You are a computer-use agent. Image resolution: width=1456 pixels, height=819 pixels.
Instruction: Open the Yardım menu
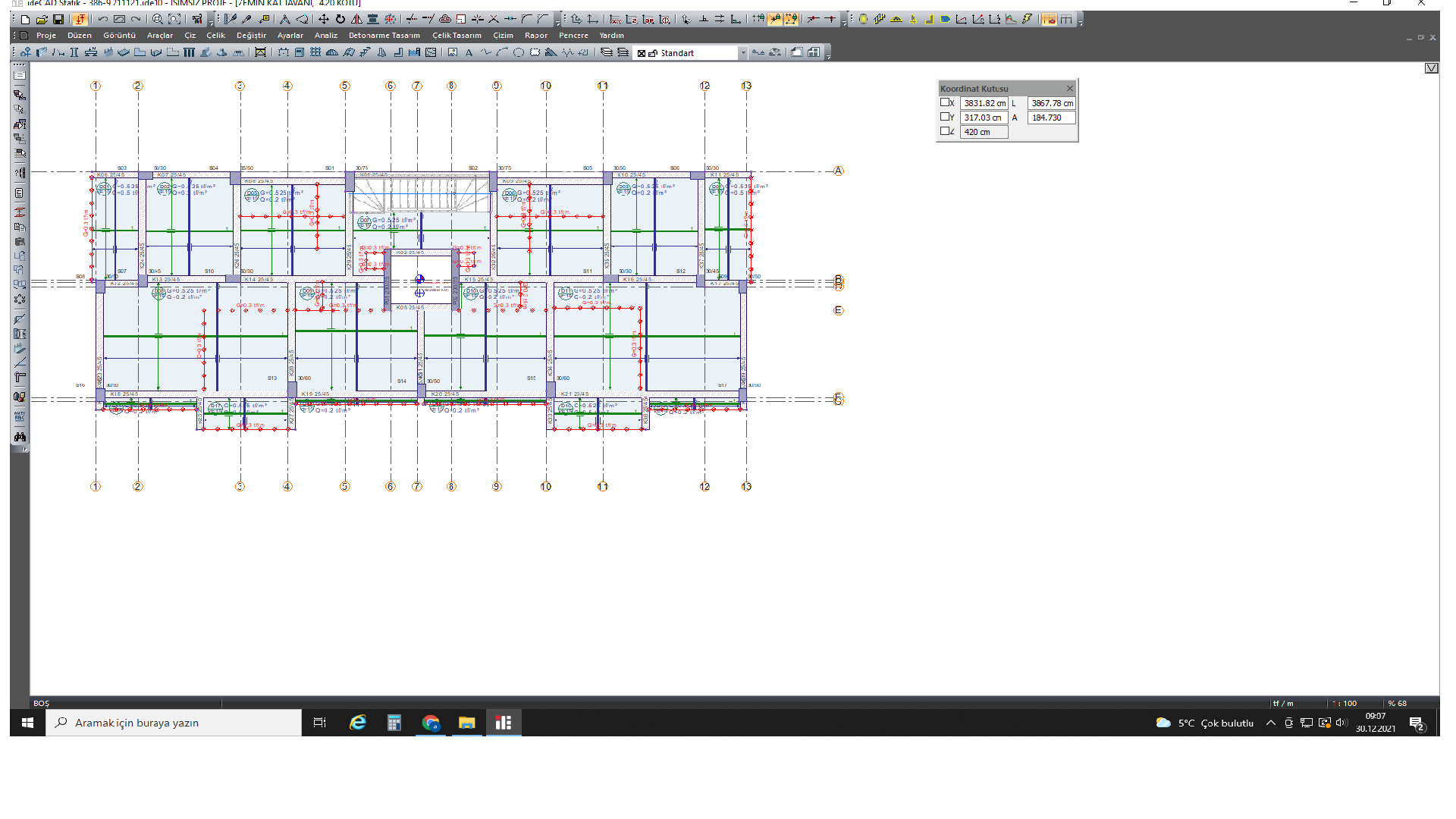tap(611, 36)
